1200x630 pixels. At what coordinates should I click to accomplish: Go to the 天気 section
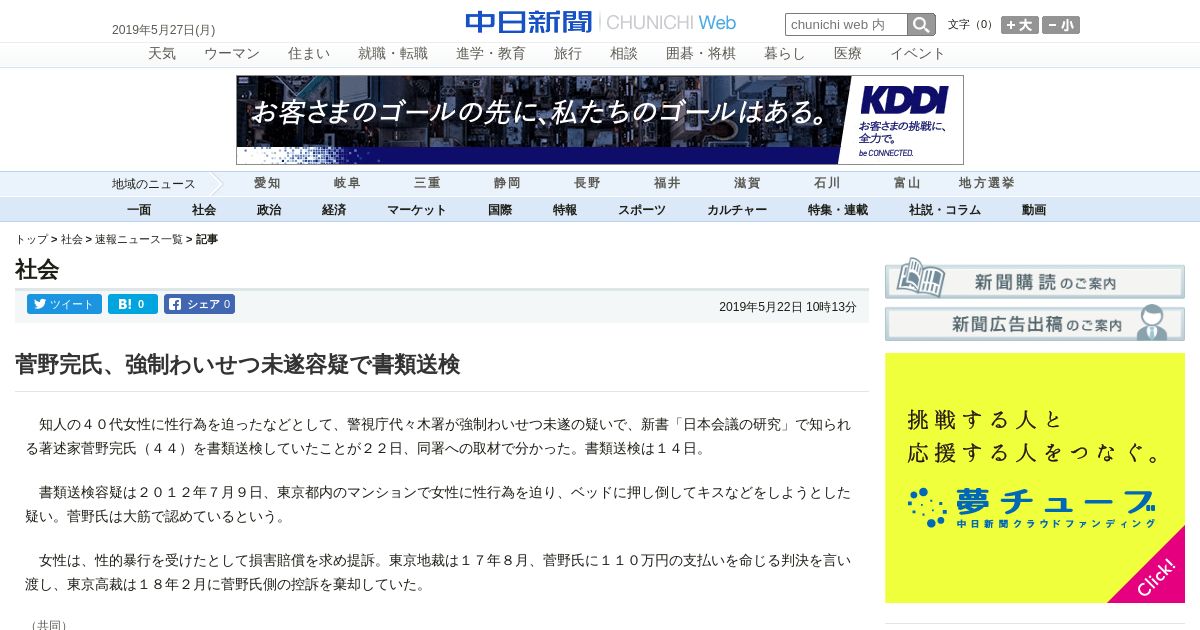point(162,54)
